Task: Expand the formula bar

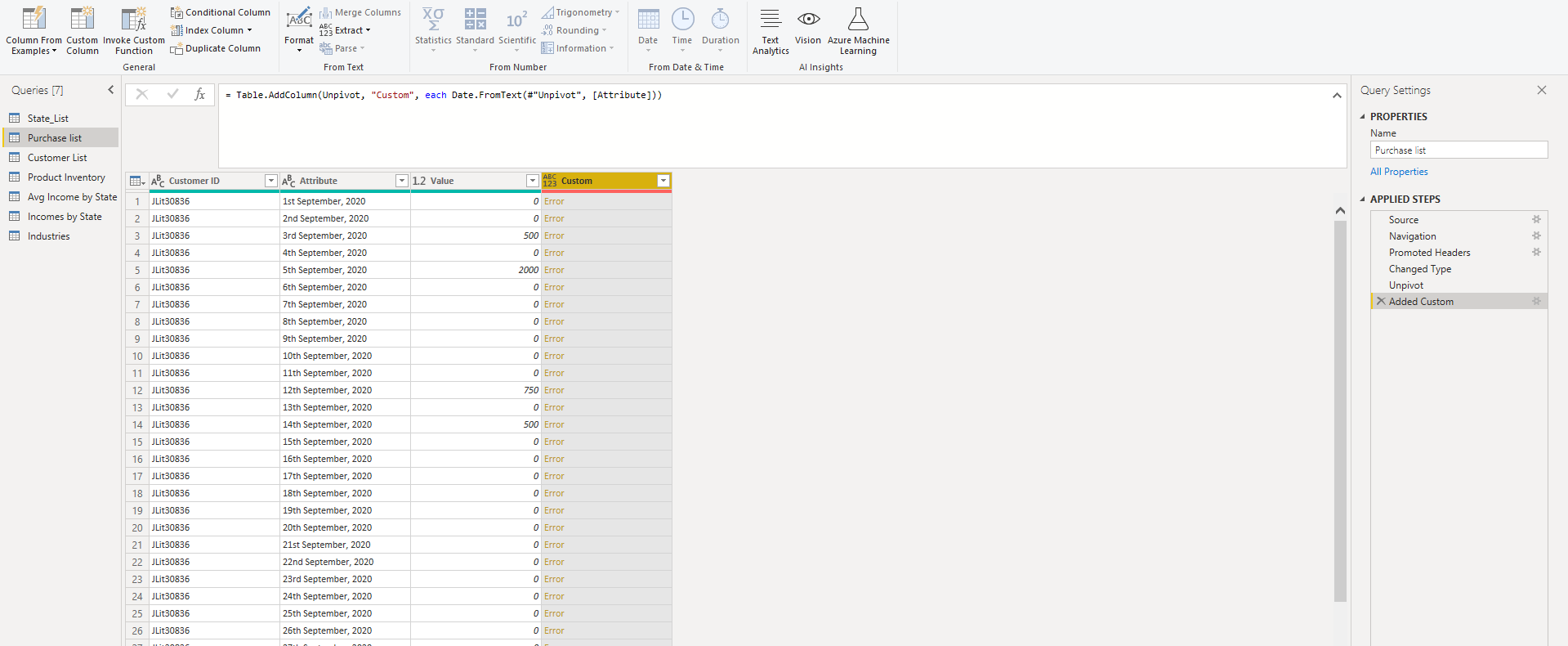Action: 1337,96
